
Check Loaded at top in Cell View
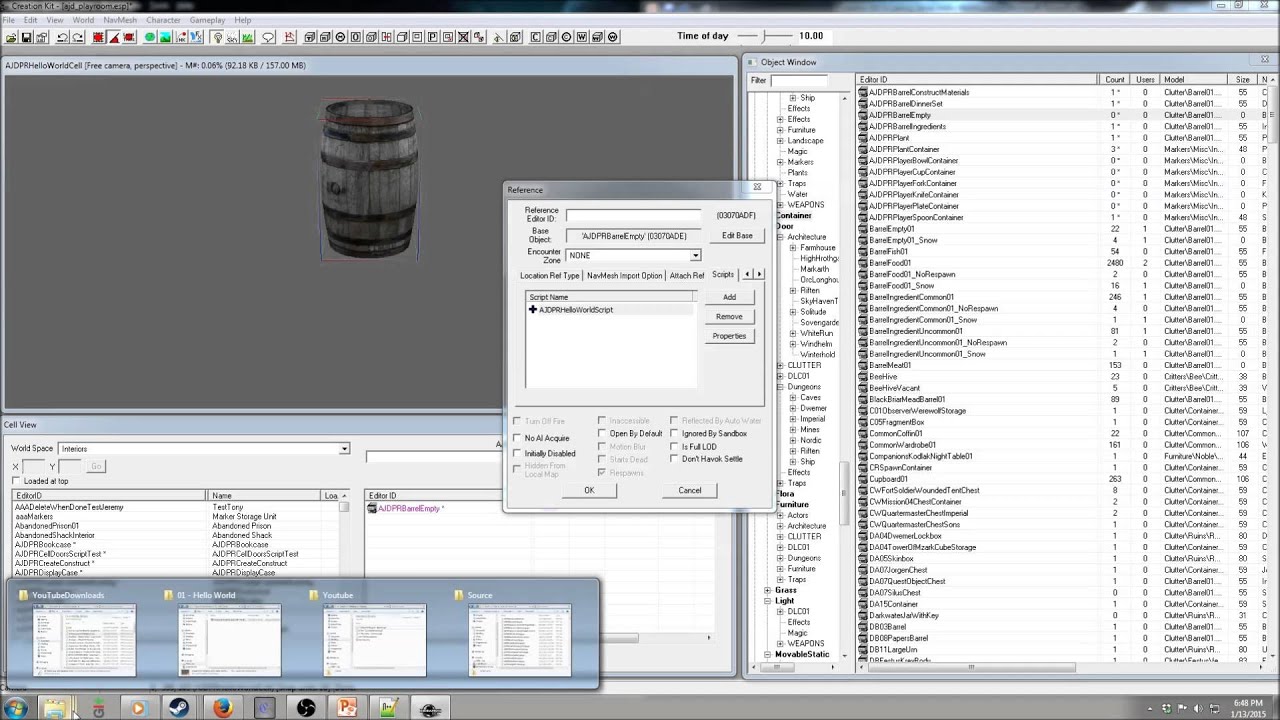pos(17,481)
